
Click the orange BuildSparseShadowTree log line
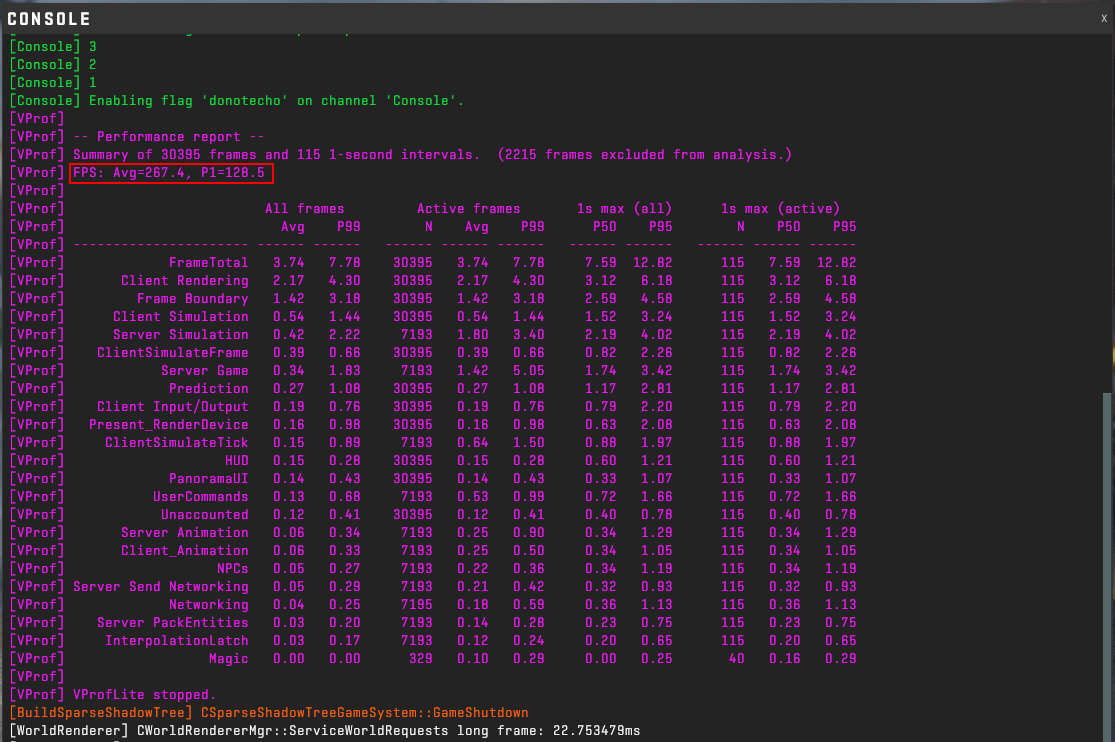[270, 713]
